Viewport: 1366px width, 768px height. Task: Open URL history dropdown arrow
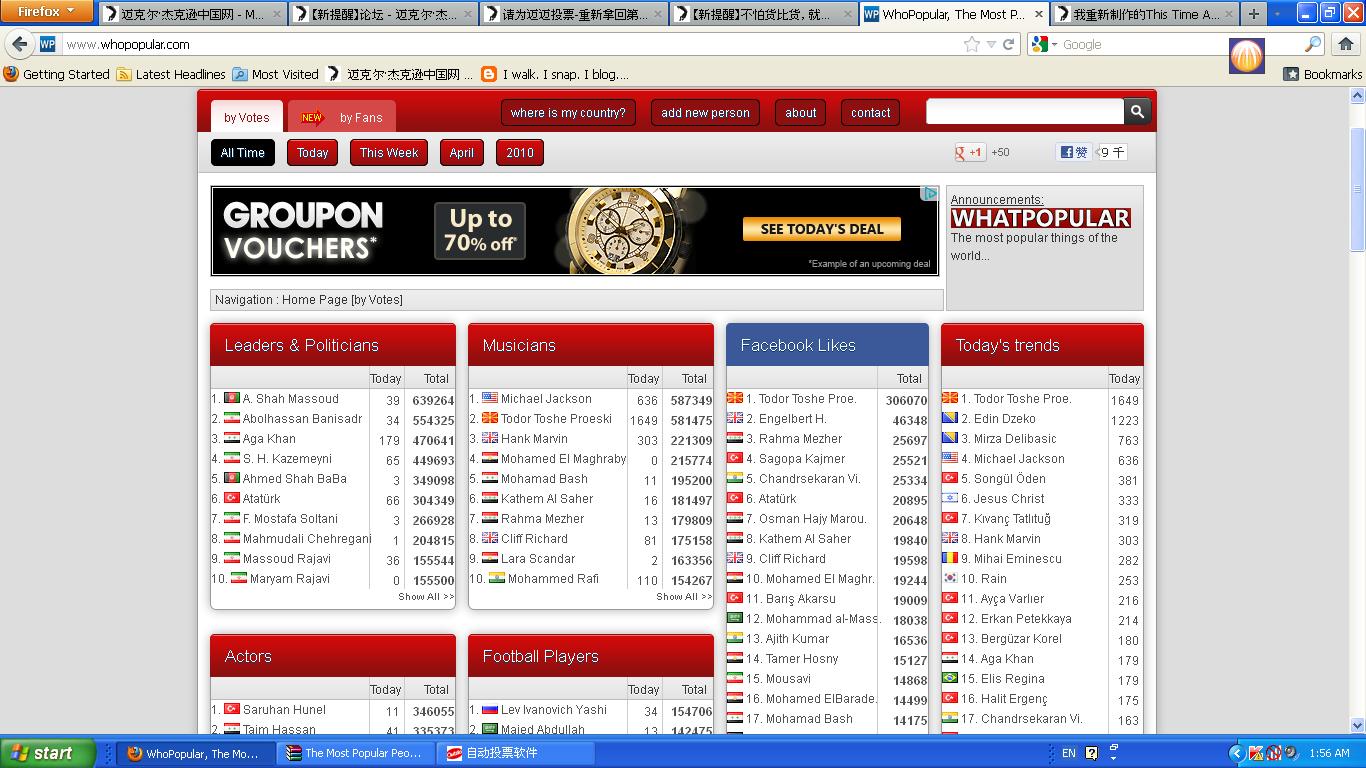point(991,44)
